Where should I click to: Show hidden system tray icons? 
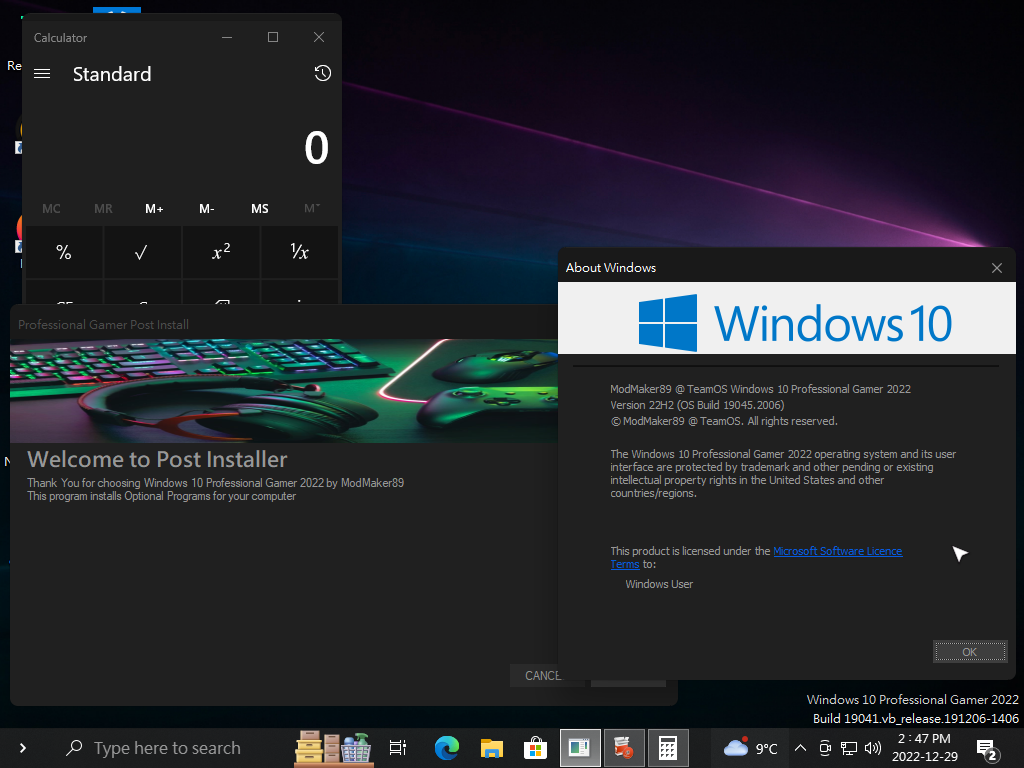click(800, 748)
